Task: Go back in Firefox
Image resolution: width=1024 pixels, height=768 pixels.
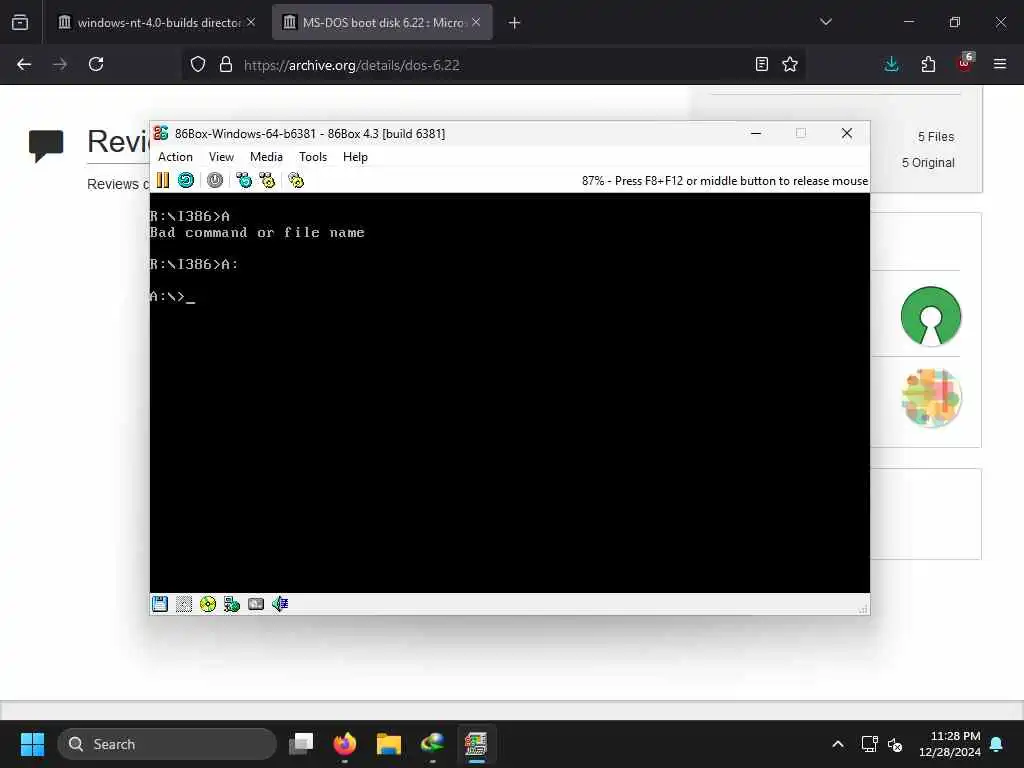Action: (24, 64)
